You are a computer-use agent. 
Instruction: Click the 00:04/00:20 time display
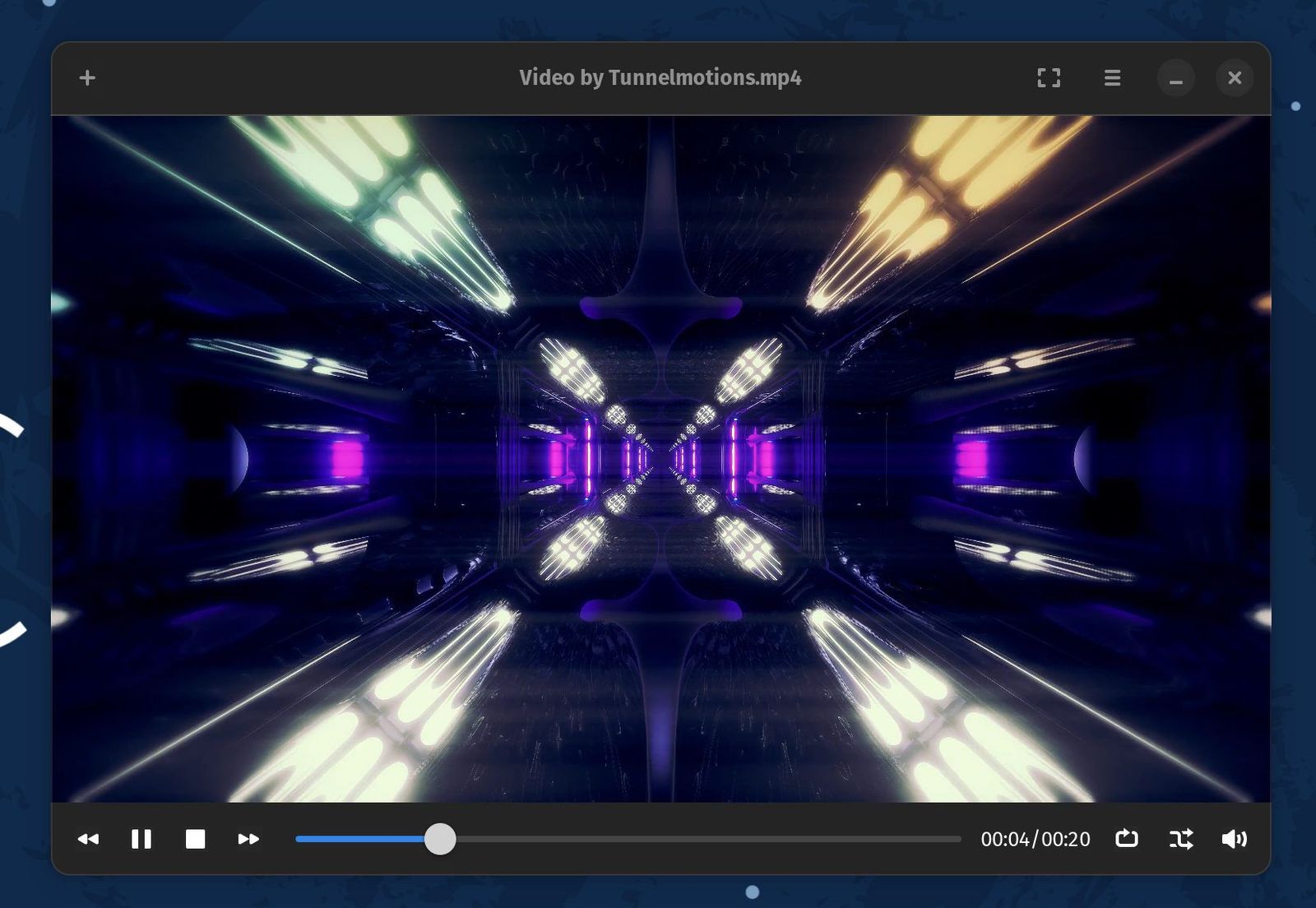click(x=1036, y=839)
